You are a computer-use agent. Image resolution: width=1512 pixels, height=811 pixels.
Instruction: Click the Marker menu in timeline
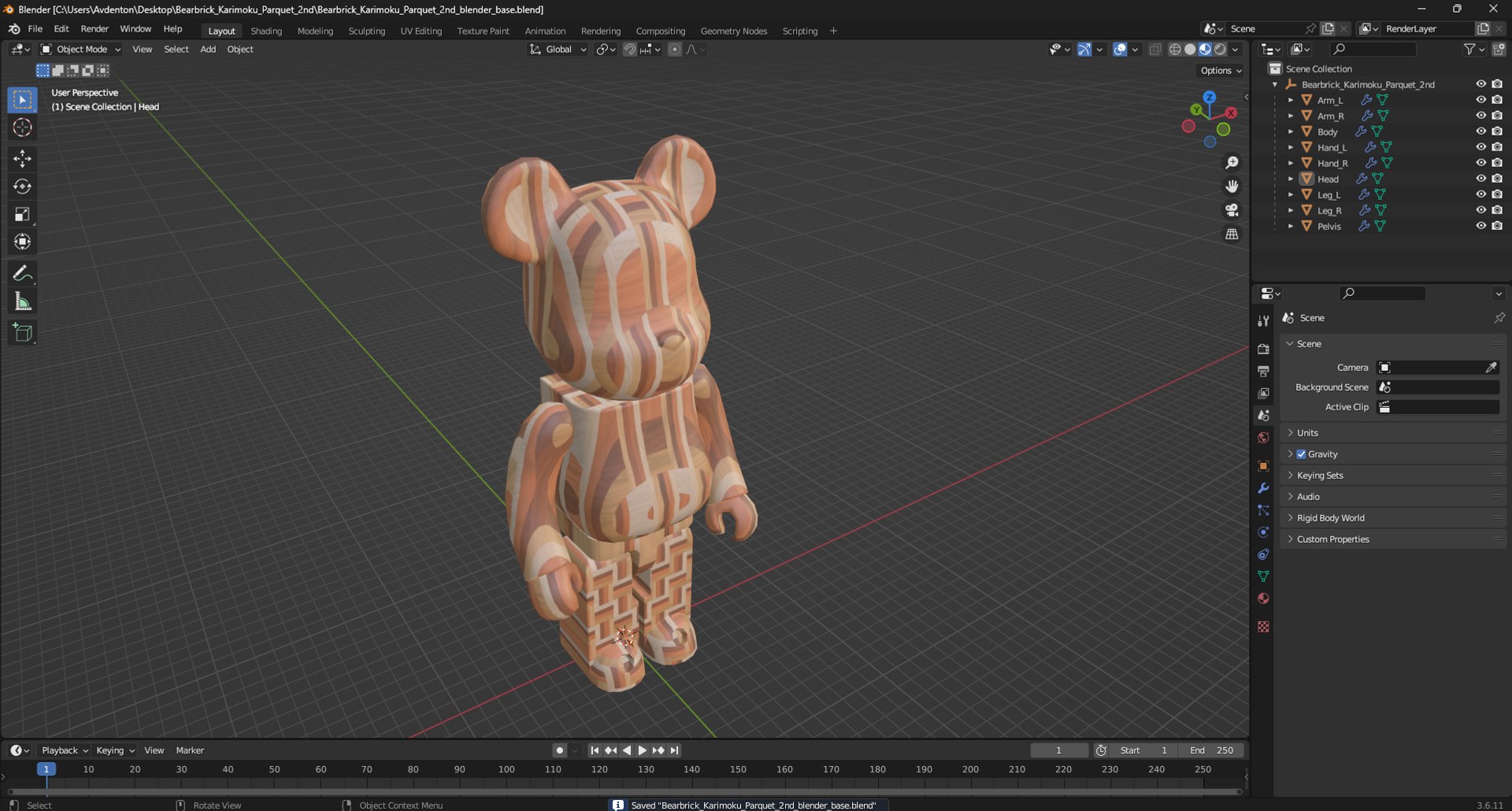pyautogui.click(x=190, y=750)
